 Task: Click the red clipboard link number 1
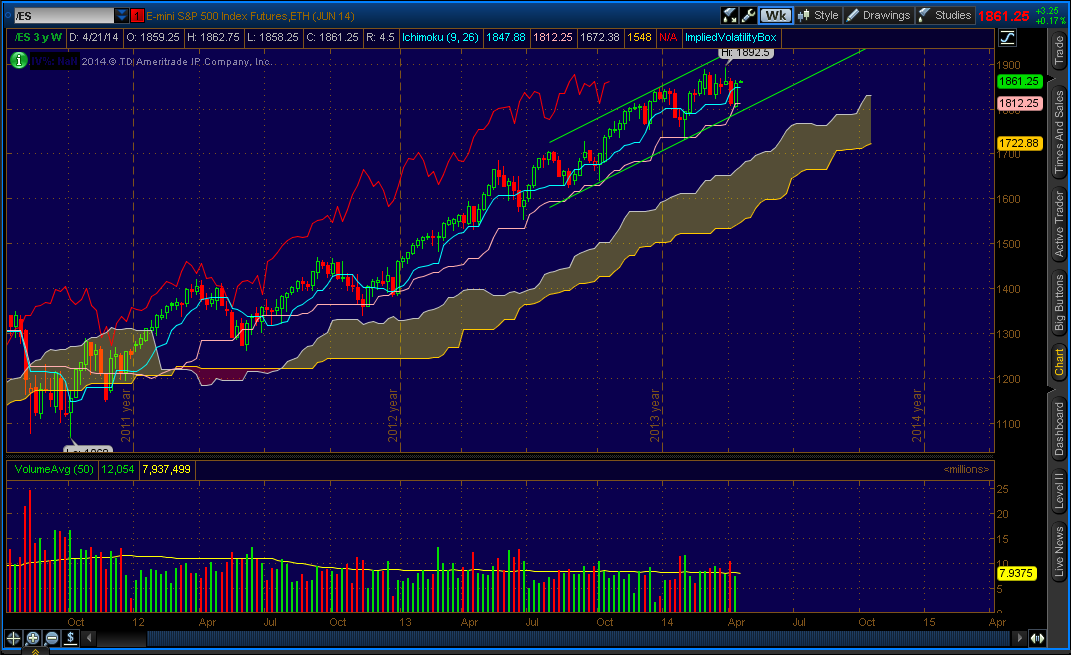[137, 16]
